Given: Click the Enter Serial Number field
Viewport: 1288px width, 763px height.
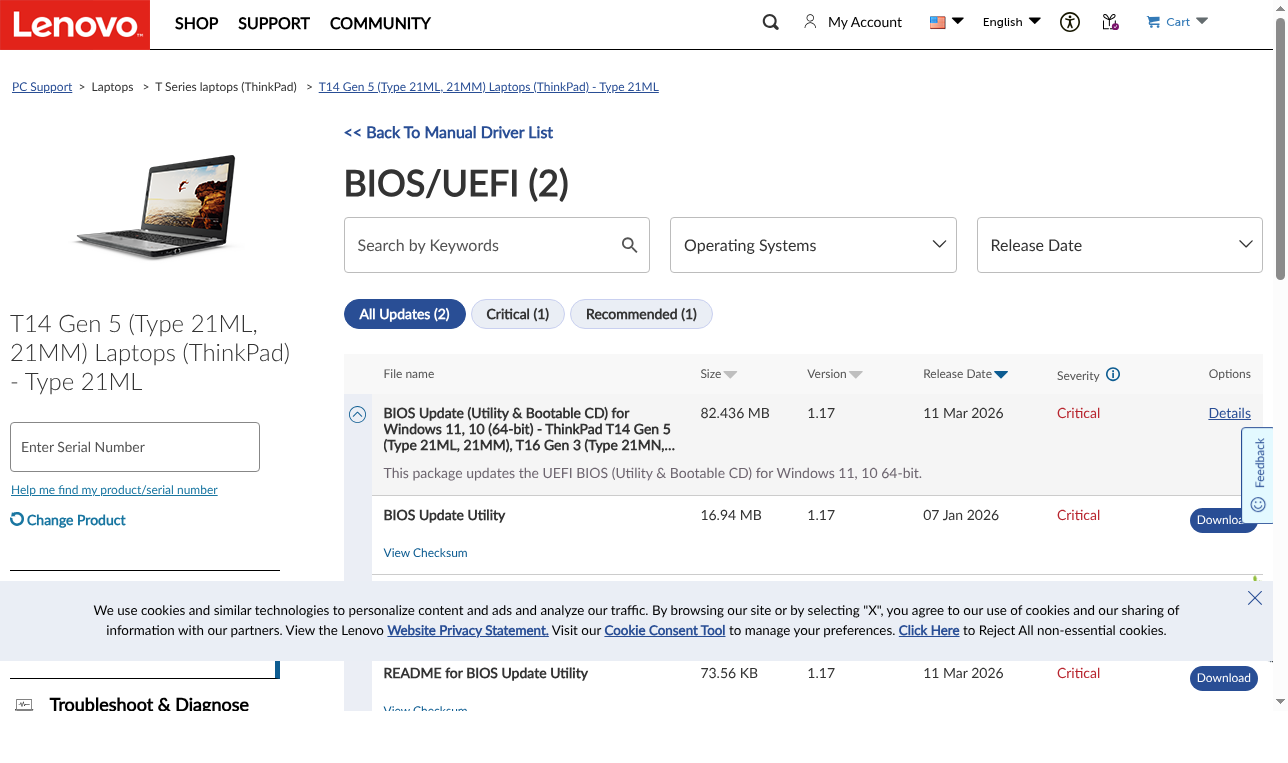Looking at the screenshot, I should pos(135,447).
